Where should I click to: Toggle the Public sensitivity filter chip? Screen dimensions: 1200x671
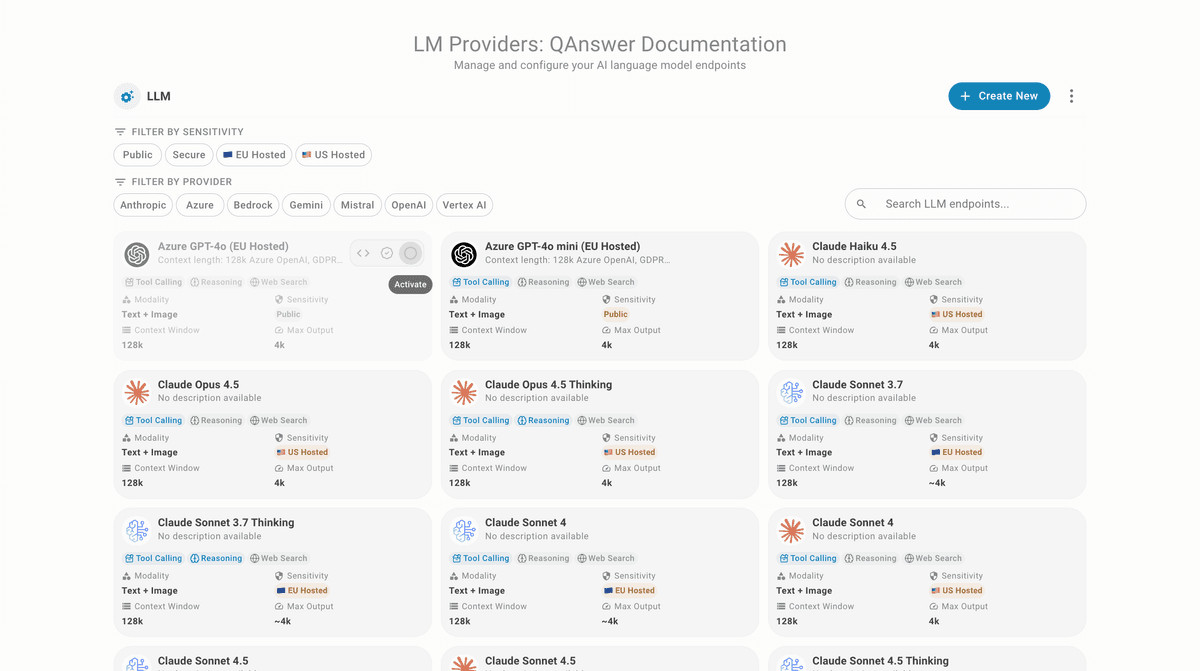[x=138, y=155]
